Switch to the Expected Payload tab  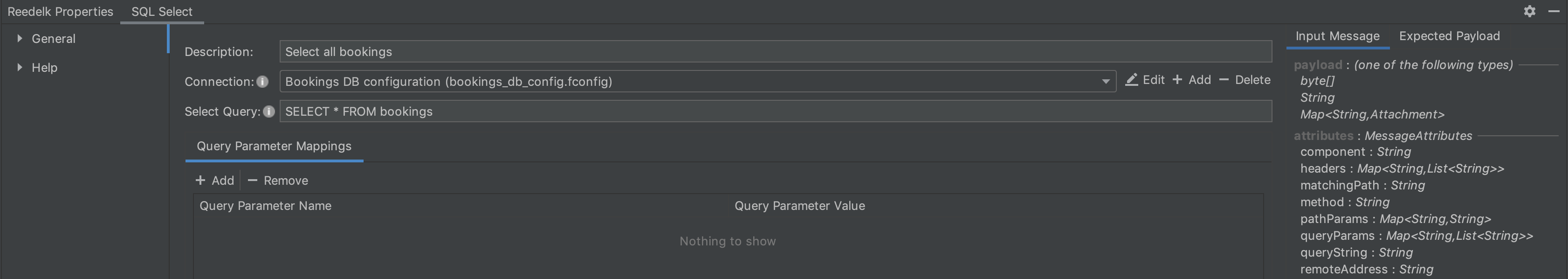(1449, 36)
